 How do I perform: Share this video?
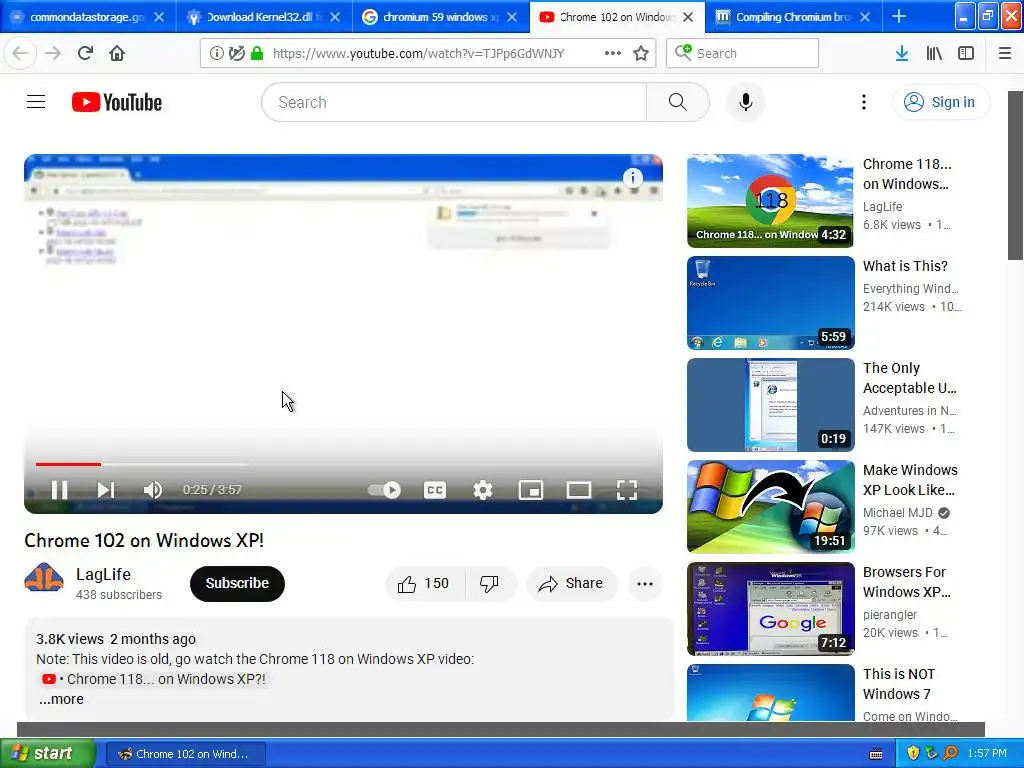click(x=571, y=583)
